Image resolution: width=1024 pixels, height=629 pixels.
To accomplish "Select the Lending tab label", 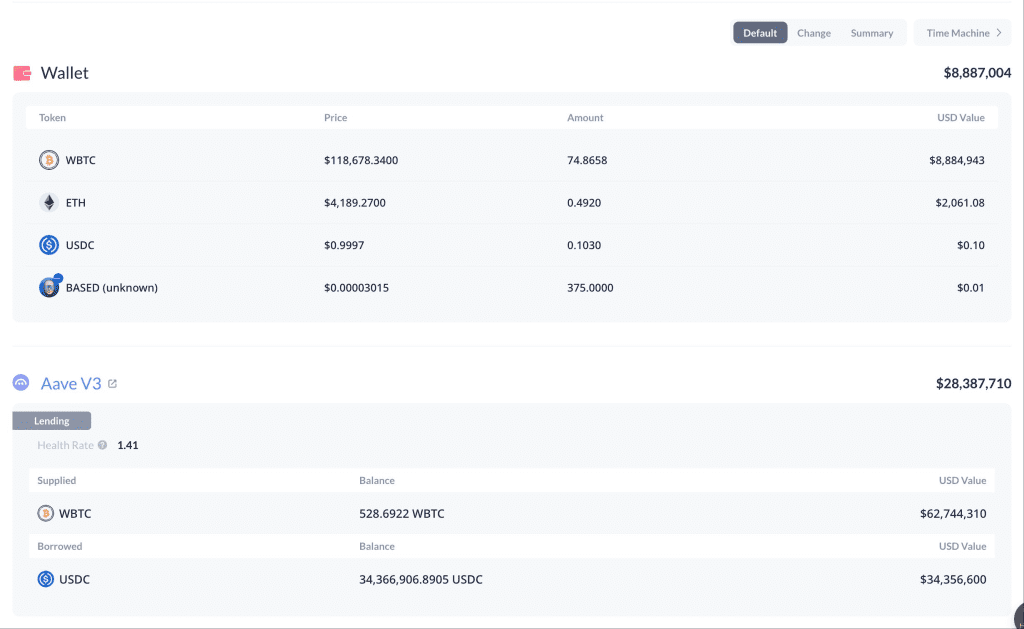I will (52, 421).
